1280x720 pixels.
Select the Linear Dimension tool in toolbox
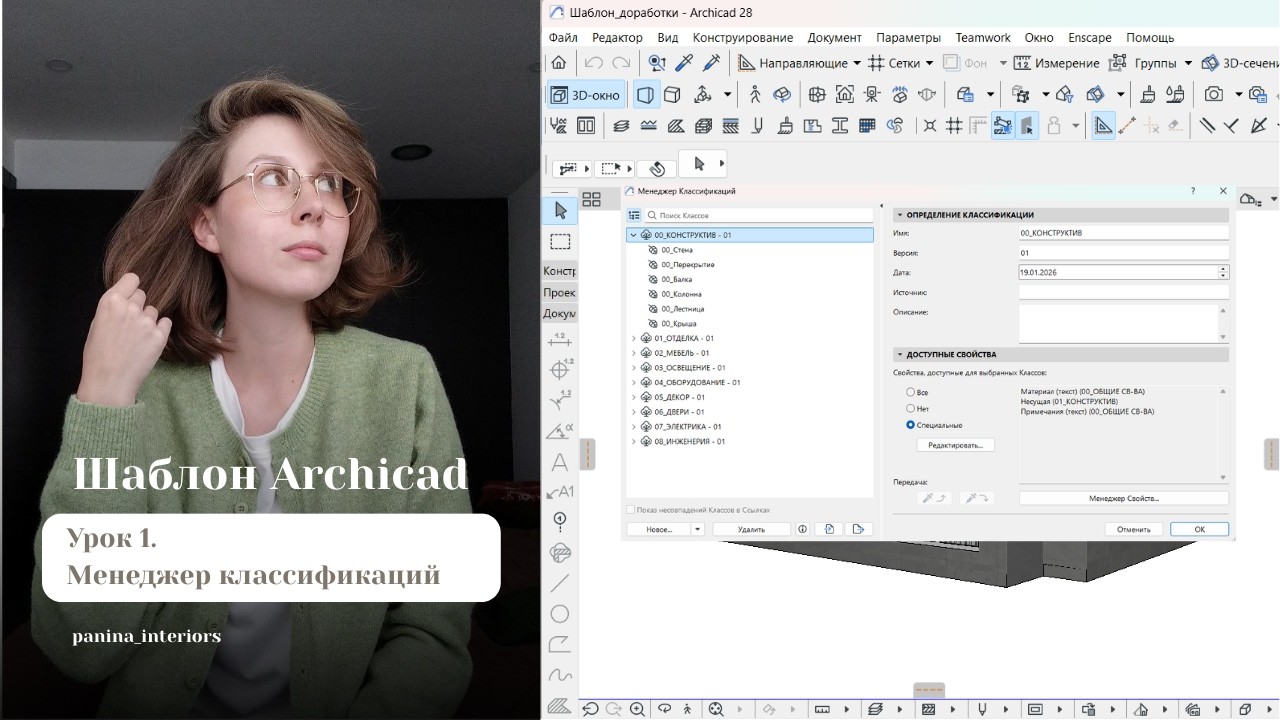(x=560, y=340)
